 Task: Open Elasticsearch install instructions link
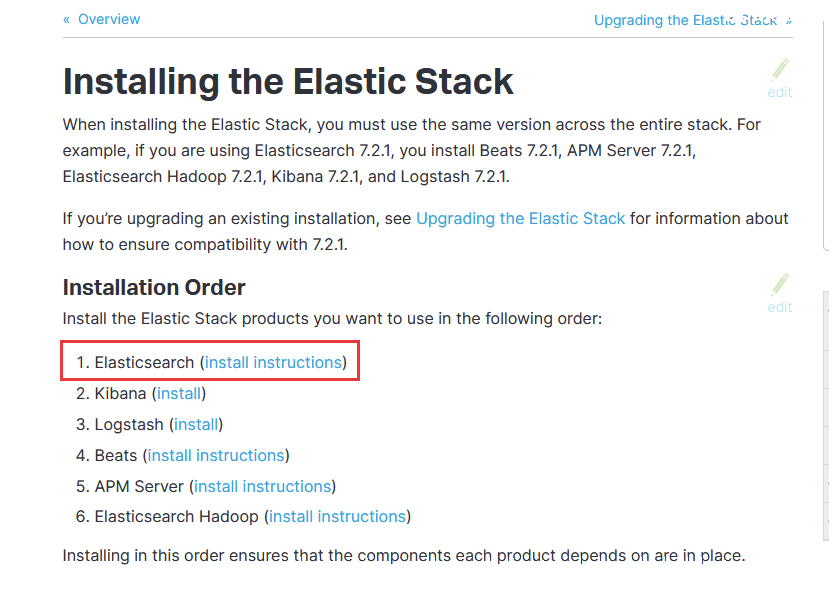click(x=273, y=362)
